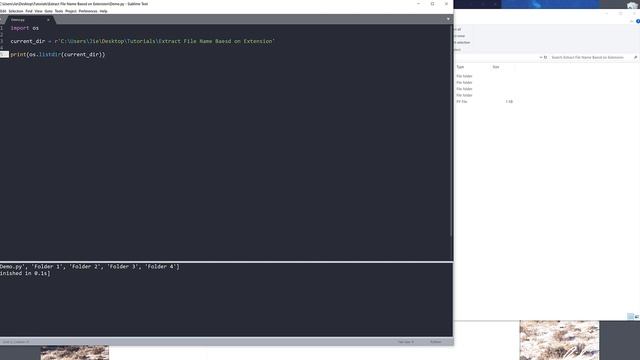This screenshot has width=640, height=360.
Task: Click the Explorer address bar refresh icon
Action: click(545, 58)
